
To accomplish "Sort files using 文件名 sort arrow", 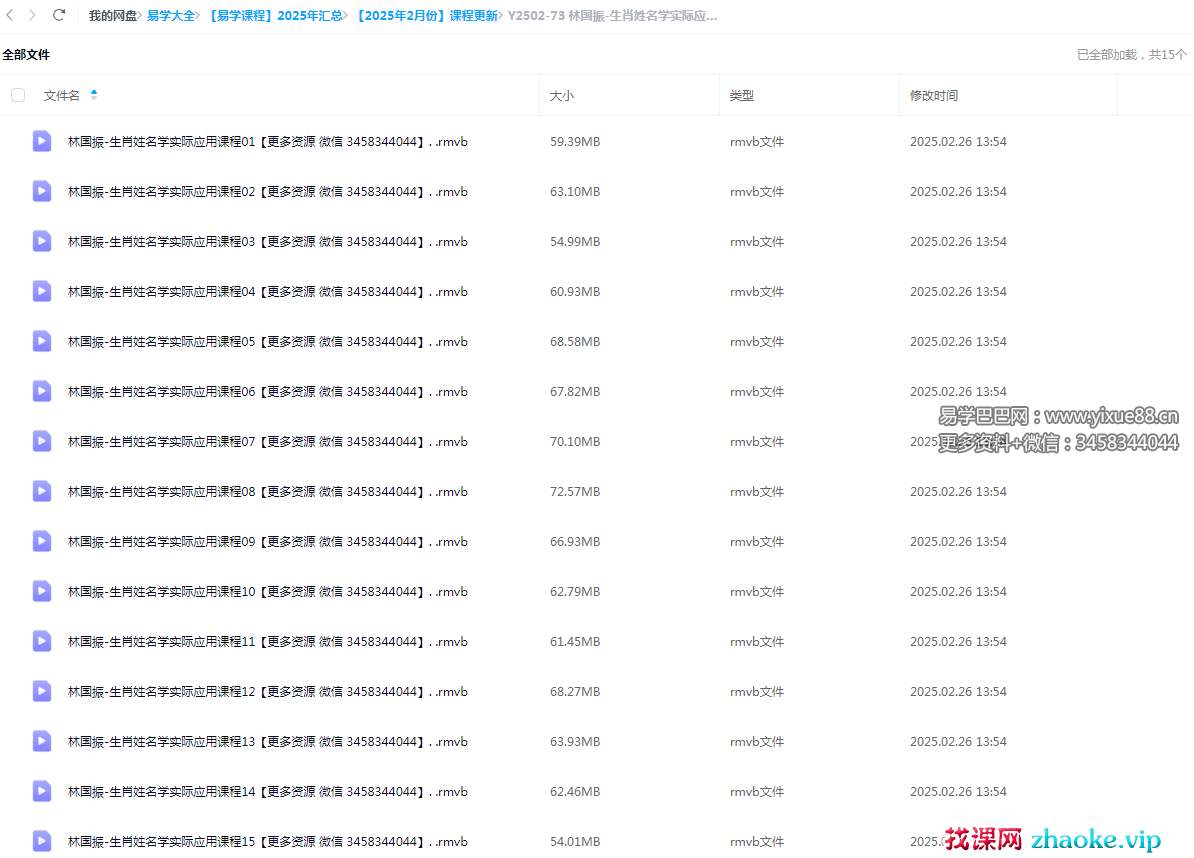I will point(94,95).
